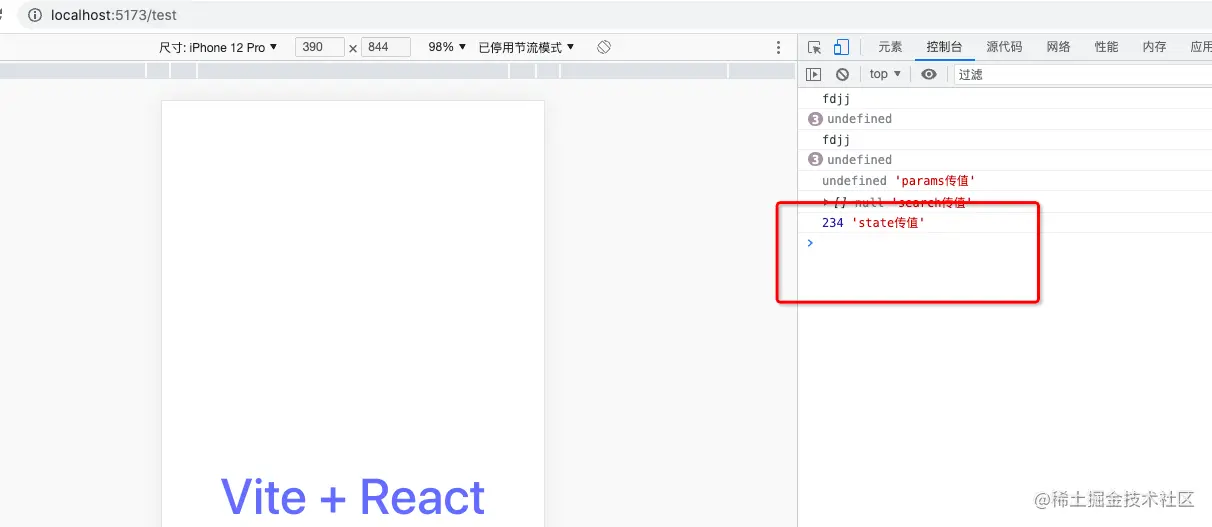
Task: Toggle the device toolbar icon
Action: (x=842, y=47)
